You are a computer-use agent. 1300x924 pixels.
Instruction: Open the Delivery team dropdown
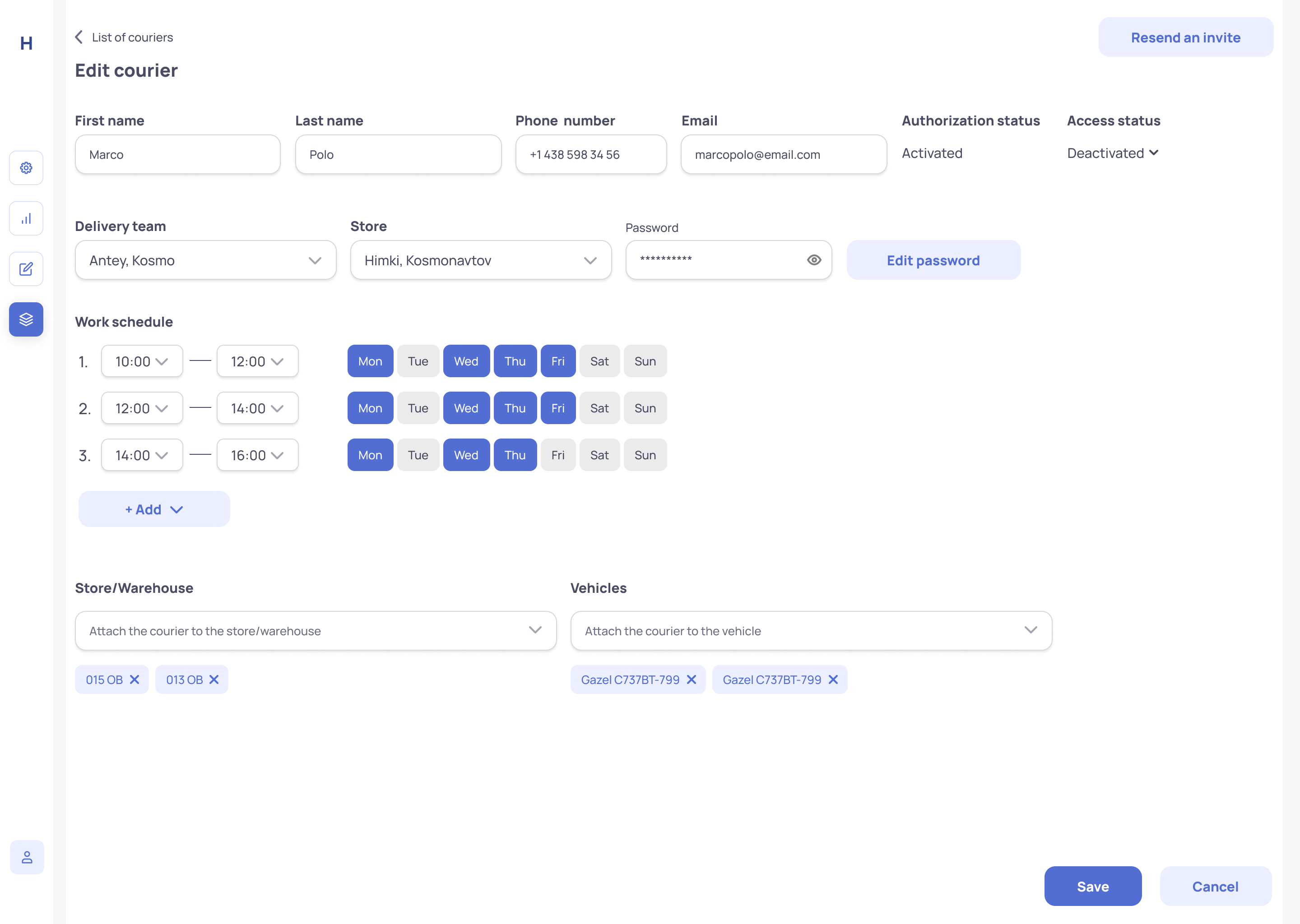coord(205,260)
